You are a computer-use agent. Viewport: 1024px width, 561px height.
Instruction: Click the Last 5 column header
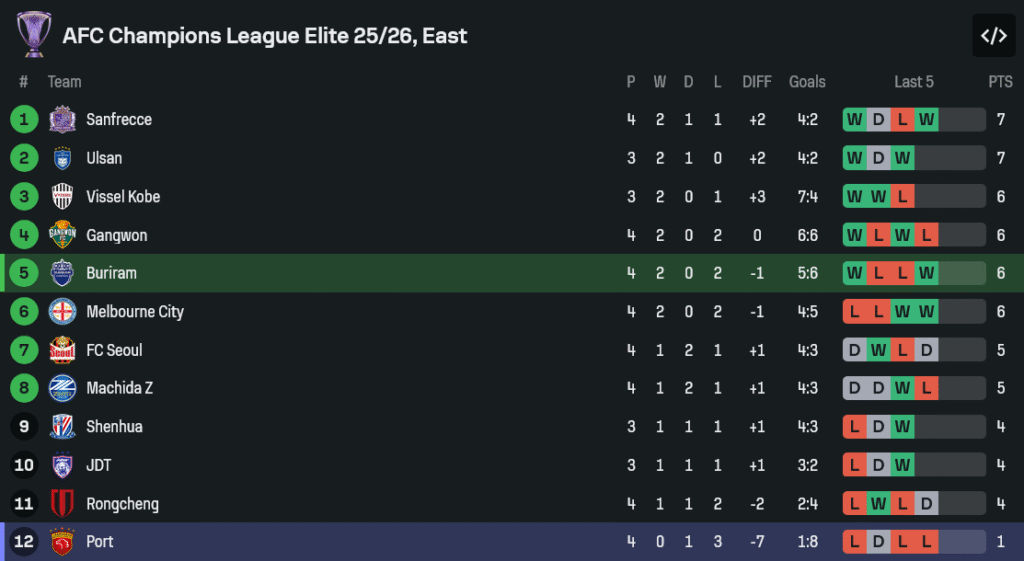[x=914, y=82]
